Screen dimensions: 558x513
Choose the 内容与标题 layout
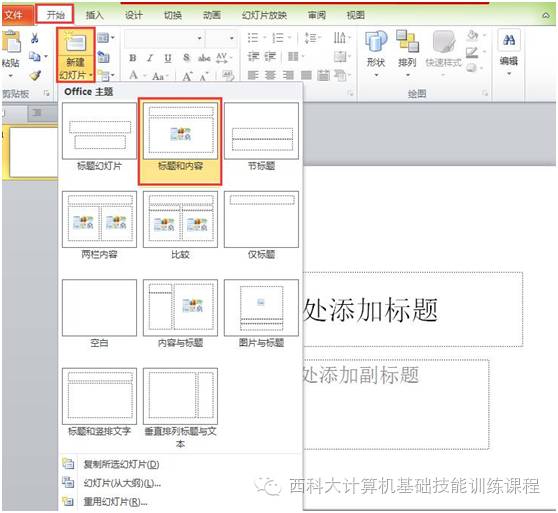(x=180, y=314)
